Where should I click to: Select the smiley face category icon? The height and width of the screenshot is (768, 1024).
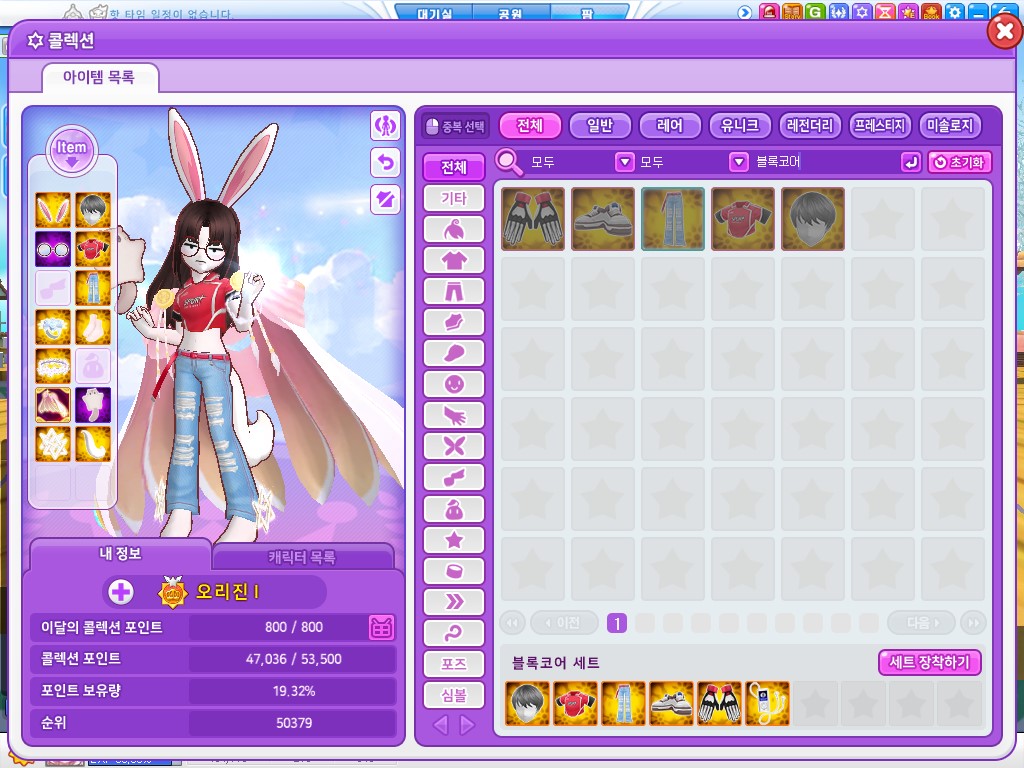pyautogui.click(x=454, y=384)
